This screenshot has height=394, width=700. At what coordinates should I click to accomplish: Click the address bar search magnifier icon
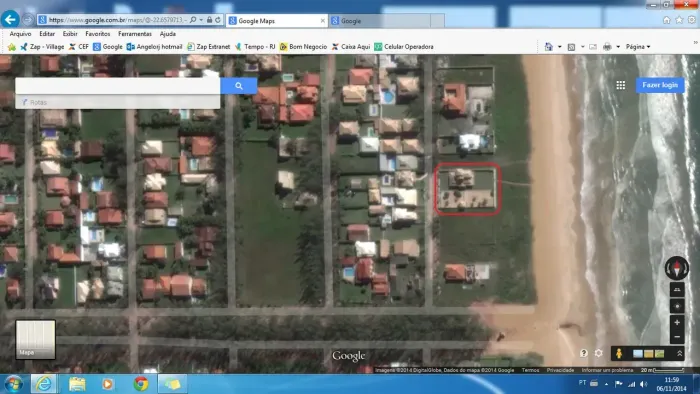193,20
